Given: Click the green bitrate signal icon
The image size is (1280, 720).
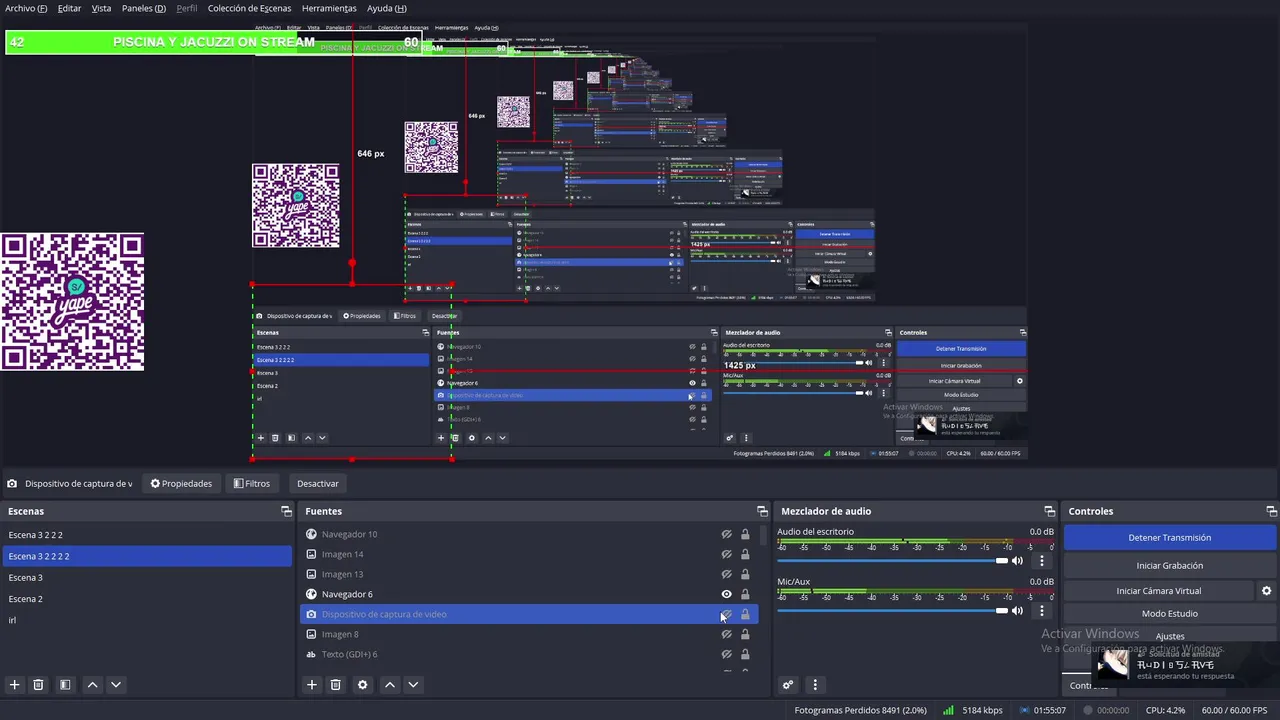Looking at the screenshot, I should point(948,710).
